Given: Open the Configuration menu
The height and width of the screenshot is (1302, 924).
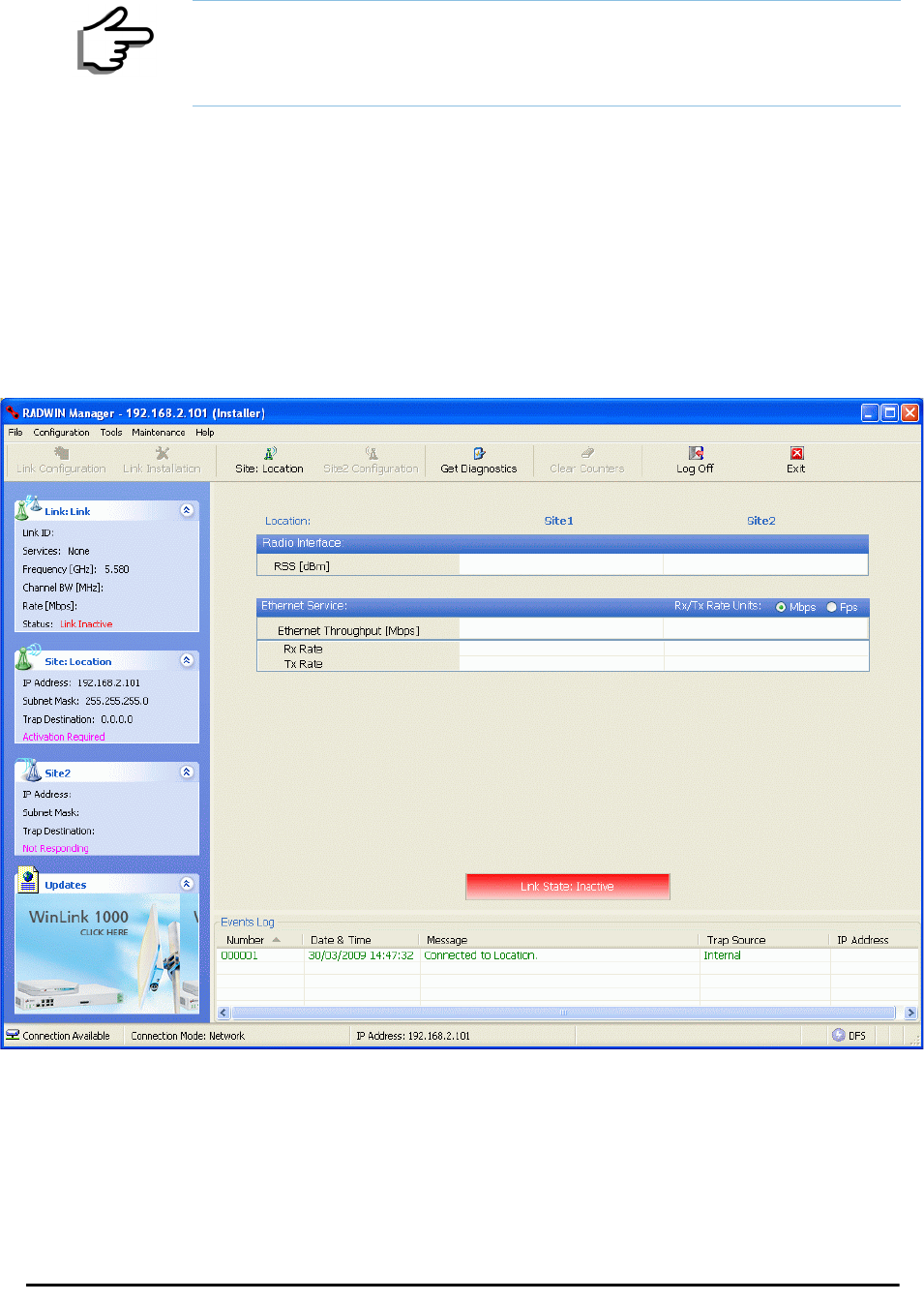Looking at the screenshot, I should point(61,433).
